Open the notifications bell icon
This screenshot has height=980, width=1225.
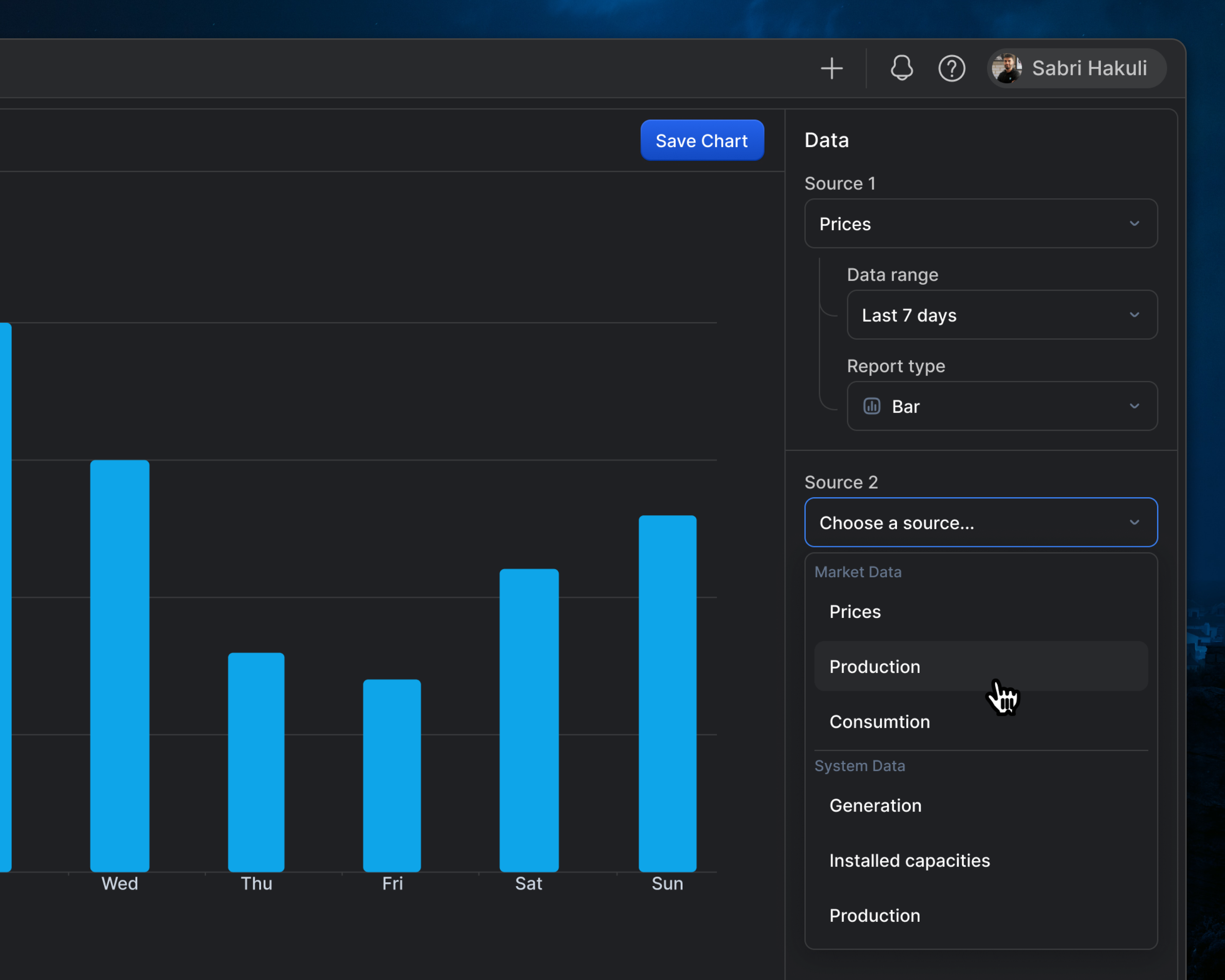pyautogui.click(x=902, y=68)
